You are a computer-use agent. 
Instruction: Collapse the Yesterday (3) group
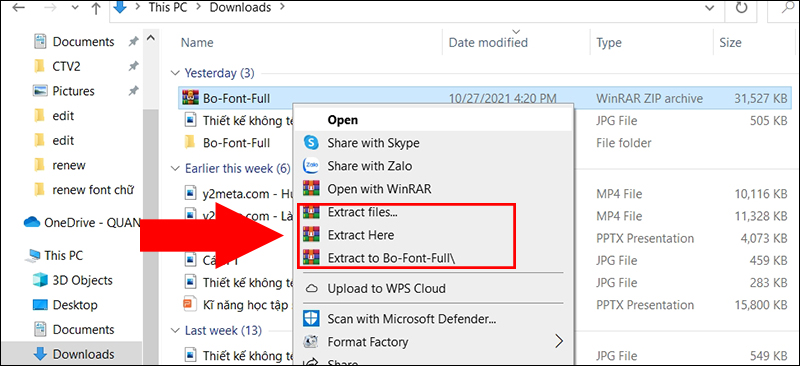click(x=176, y=73)
